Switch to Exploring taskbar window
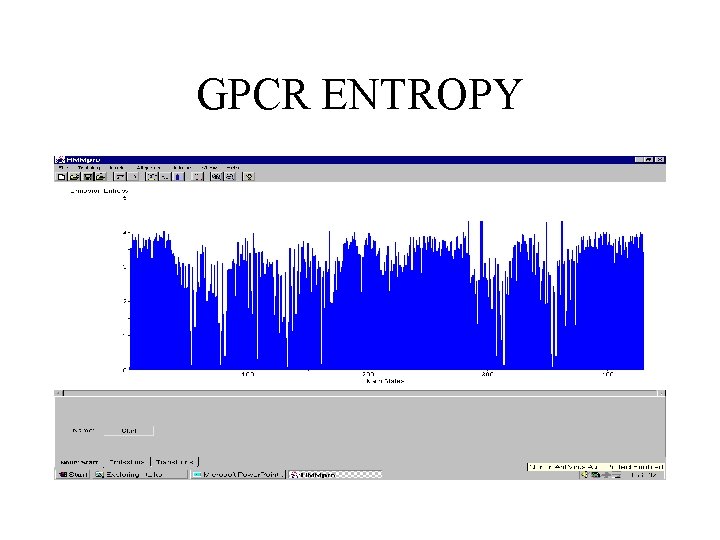This screenshot has width=720, height=540. (141, 474)
